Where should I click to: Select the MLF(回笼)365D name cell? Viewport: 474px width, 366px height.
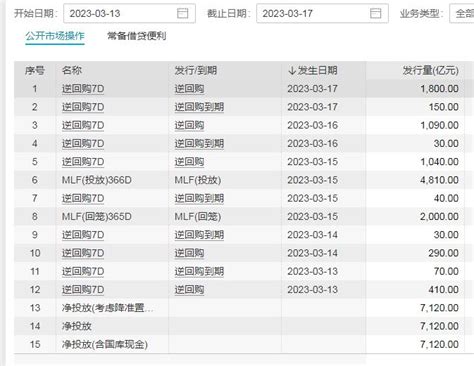[x=97, y=217]
